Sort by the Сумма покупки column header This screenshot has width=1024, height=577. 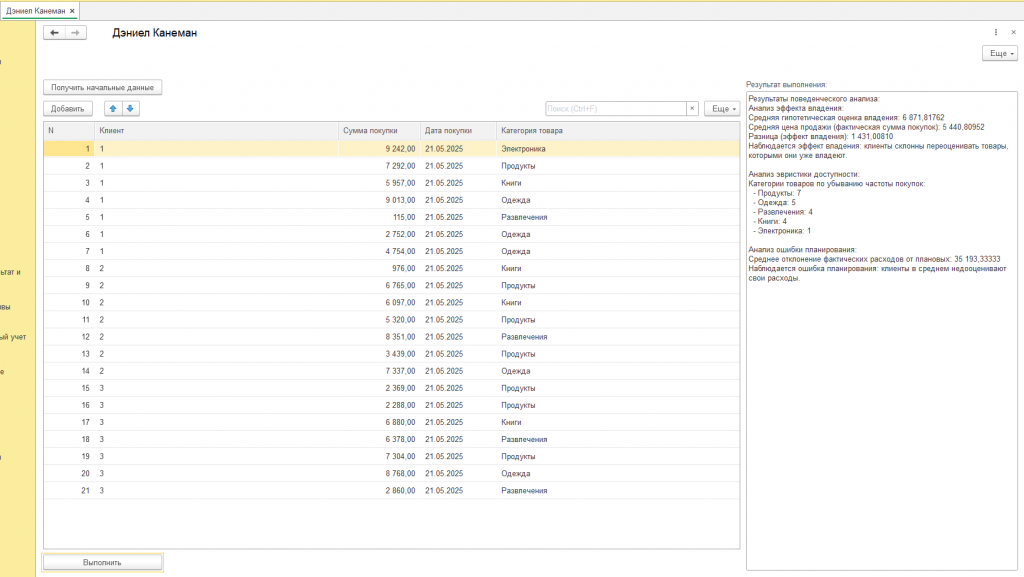tap(379, 131)
